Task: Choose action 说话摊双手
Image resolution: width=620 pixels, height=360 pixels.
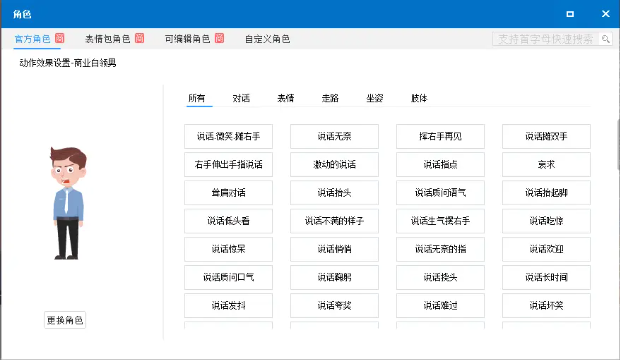Action: click(546, 136)
